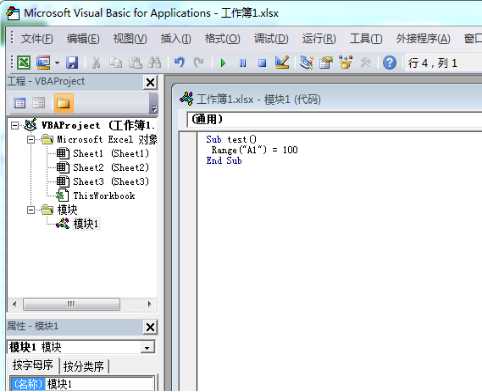This screenshot has width=482, height=392.
Task: Select ThisWorkbook in project tree
Action: pos(104,196)
